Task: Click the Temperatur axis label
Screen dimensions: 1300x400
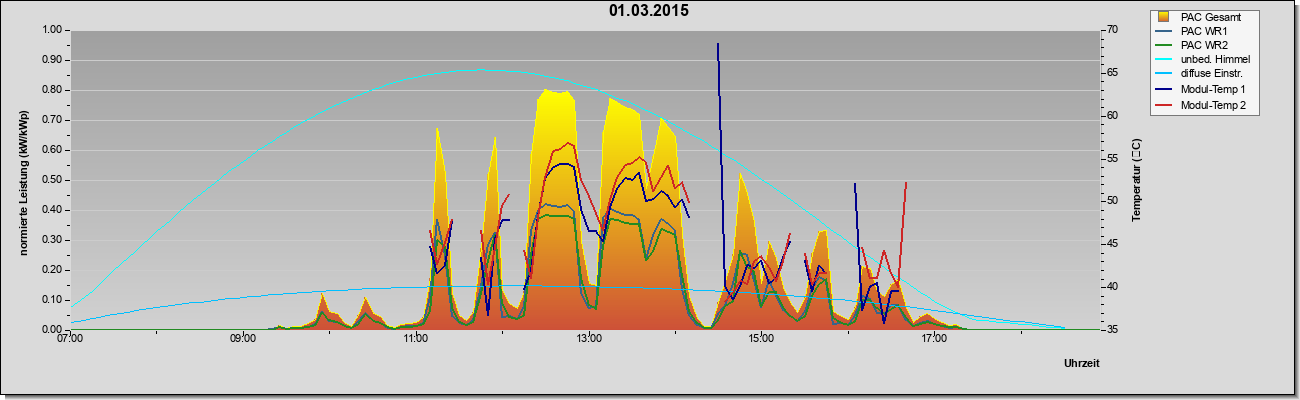Action: pyautogui.click(x=1136, y=180)
